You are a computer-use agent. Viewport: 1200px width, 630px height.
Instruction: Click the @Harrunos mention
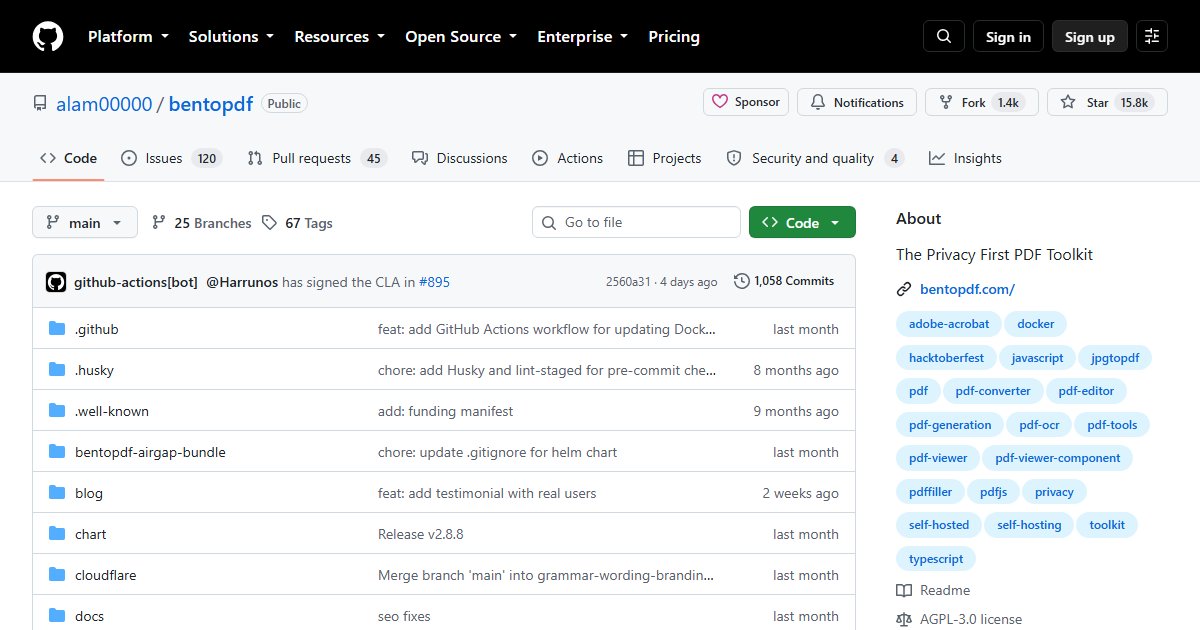tap(242, 282)
